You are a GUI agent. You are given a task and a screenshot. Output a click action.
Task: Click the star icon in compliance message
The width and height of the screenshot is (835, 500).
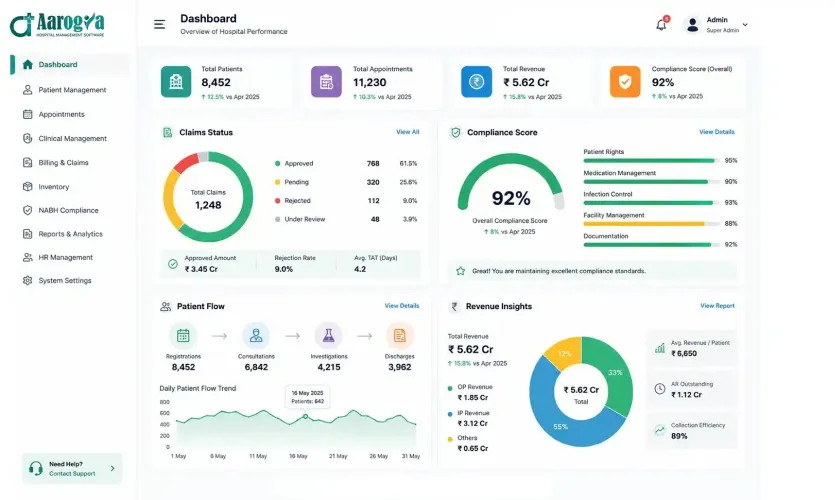click(x=461, y=271)
